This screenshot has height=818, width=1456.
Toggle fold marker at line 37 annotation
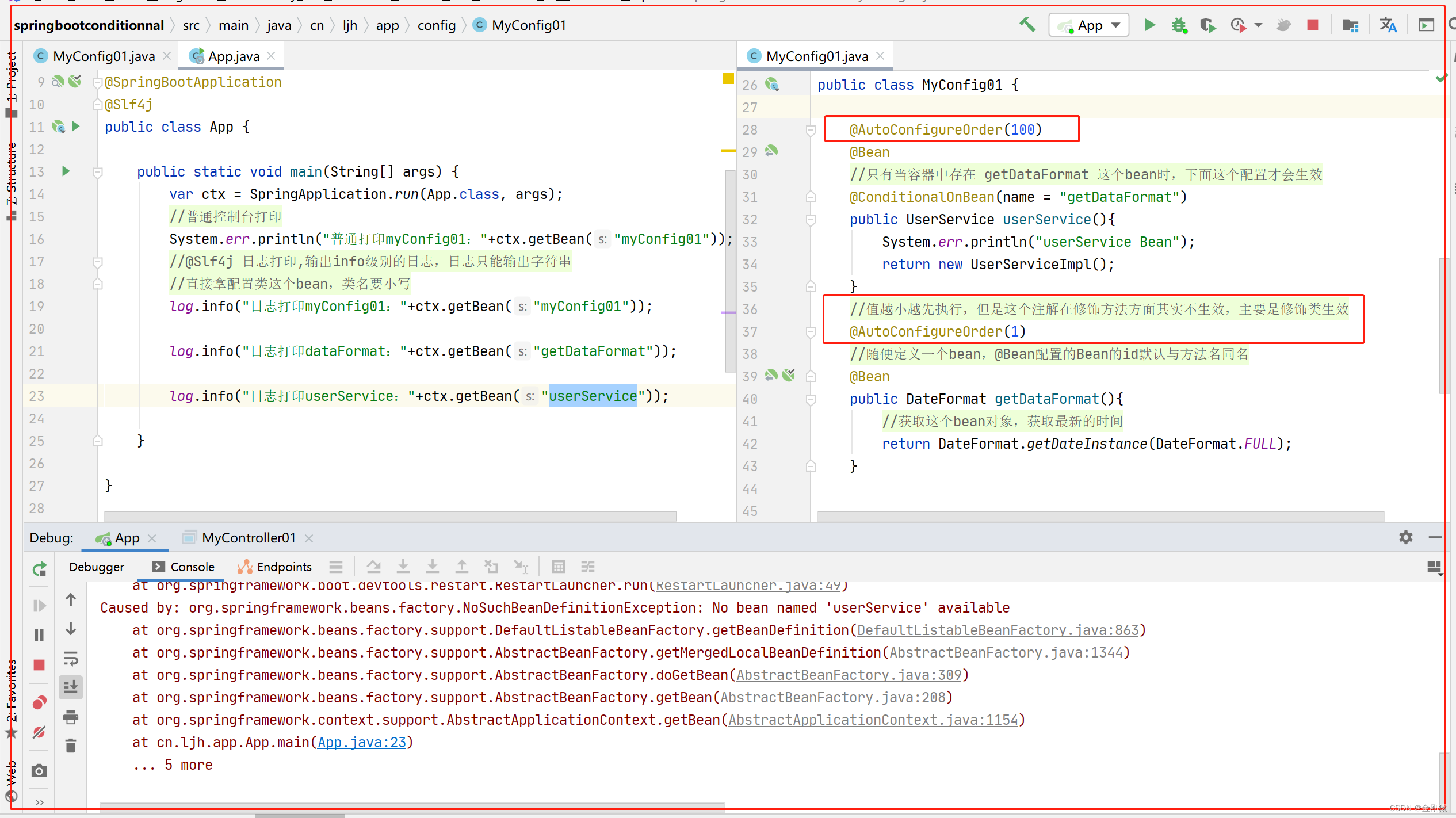click(811, 332)
